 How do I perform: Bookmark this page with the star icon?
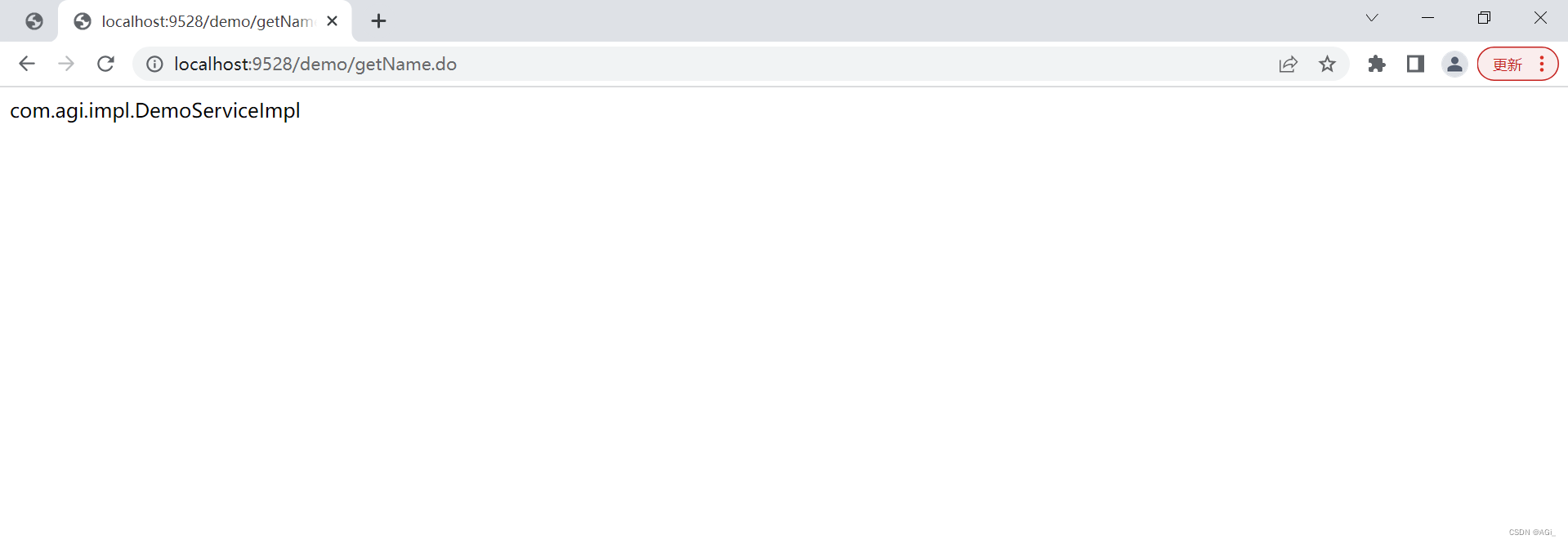(x=1327, y=64)
